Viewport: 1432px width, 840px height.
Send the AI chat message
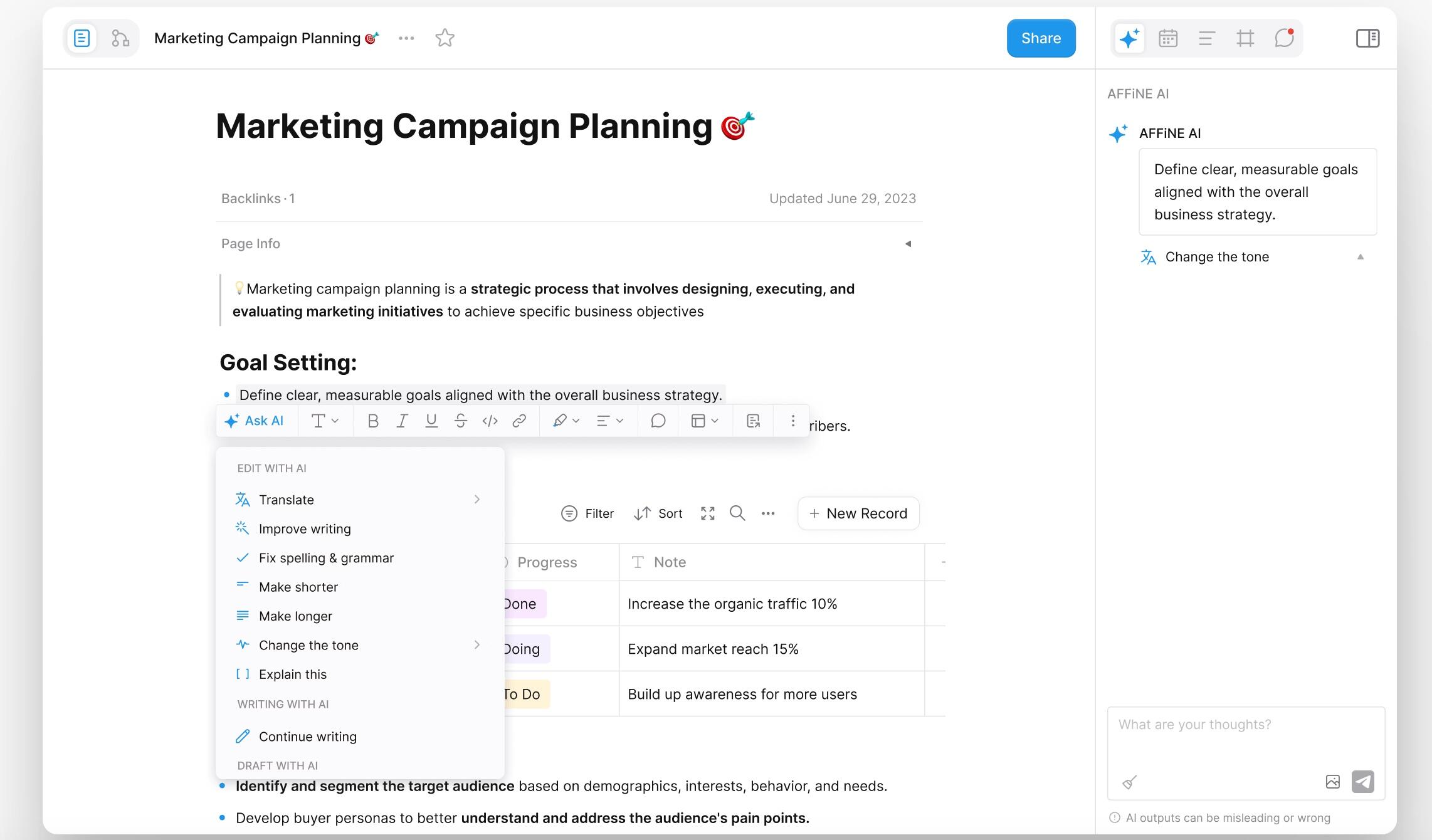click(x=1362, y=782)
